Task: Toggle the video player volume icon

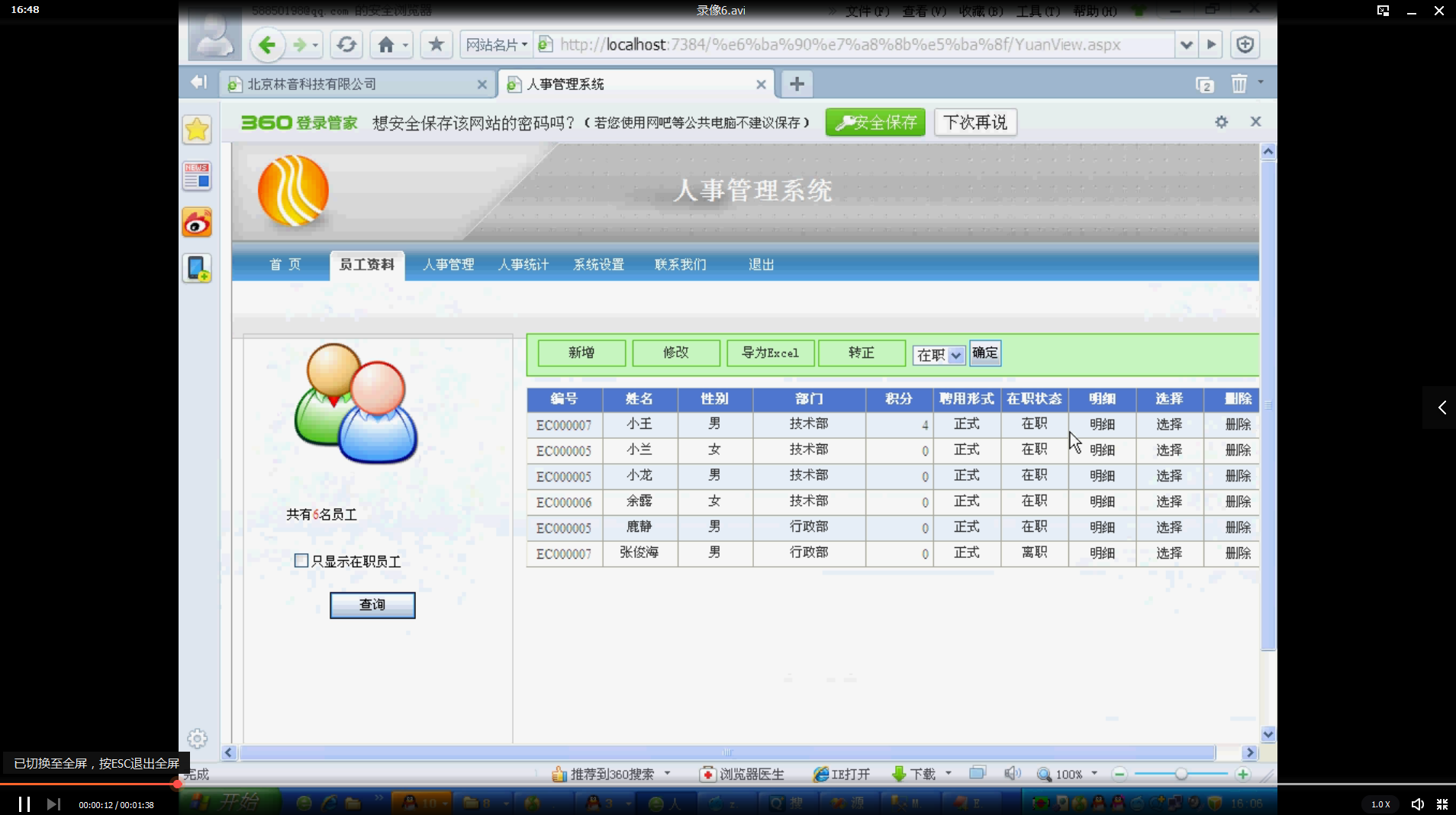Action: pyautogui.click(x=1417, y=804)
